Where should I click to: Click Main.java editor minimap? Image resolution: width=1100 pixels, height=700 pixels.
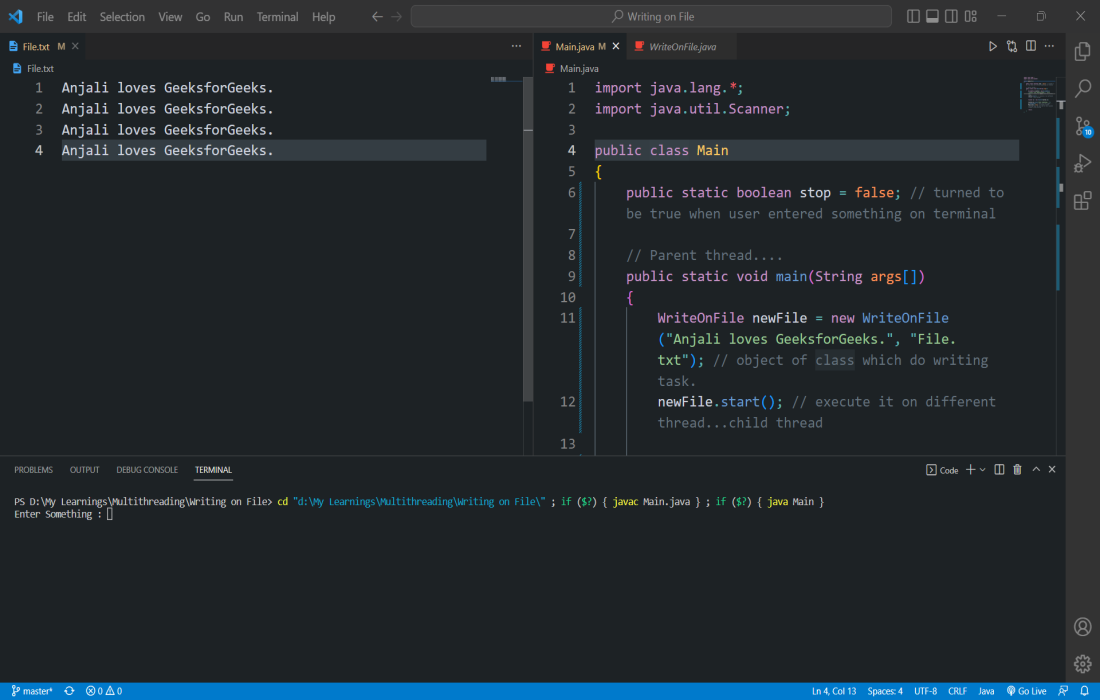coord(1037,94)
